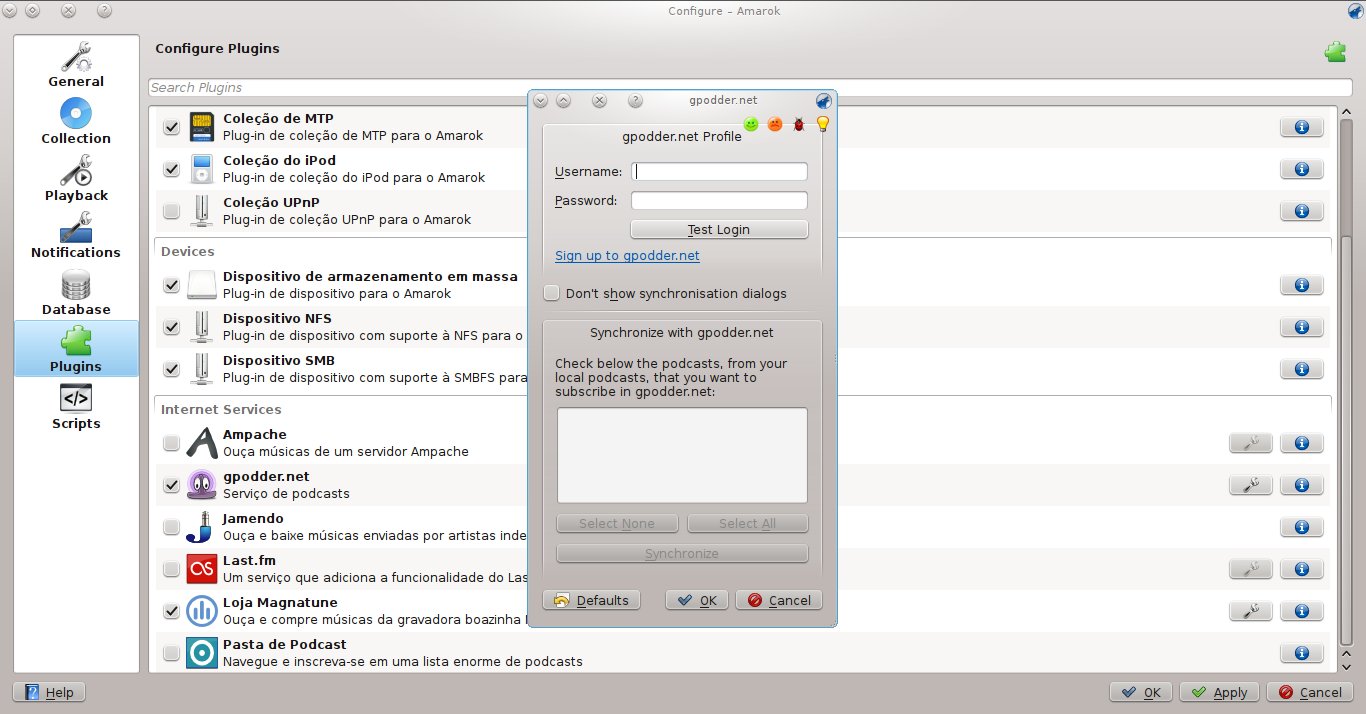Disable the gpodder.net service checkbox
1366x714 pixels.
tap(171, 485)
